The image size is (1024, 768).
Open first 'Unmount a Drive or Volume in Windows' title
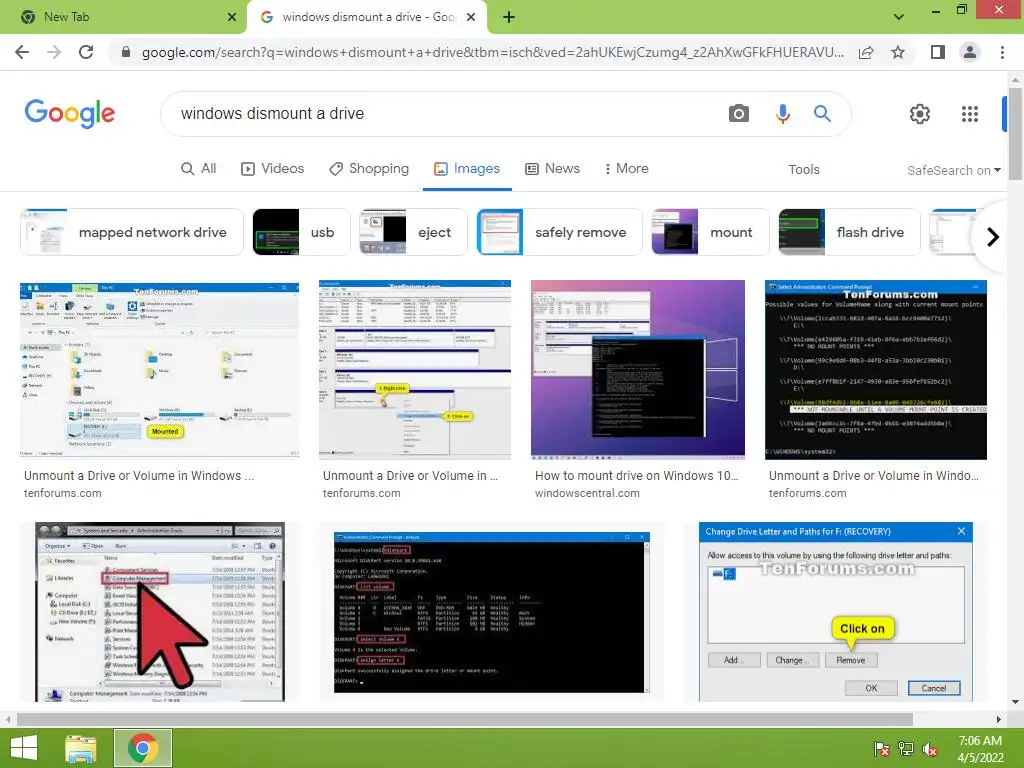point(139,476)
